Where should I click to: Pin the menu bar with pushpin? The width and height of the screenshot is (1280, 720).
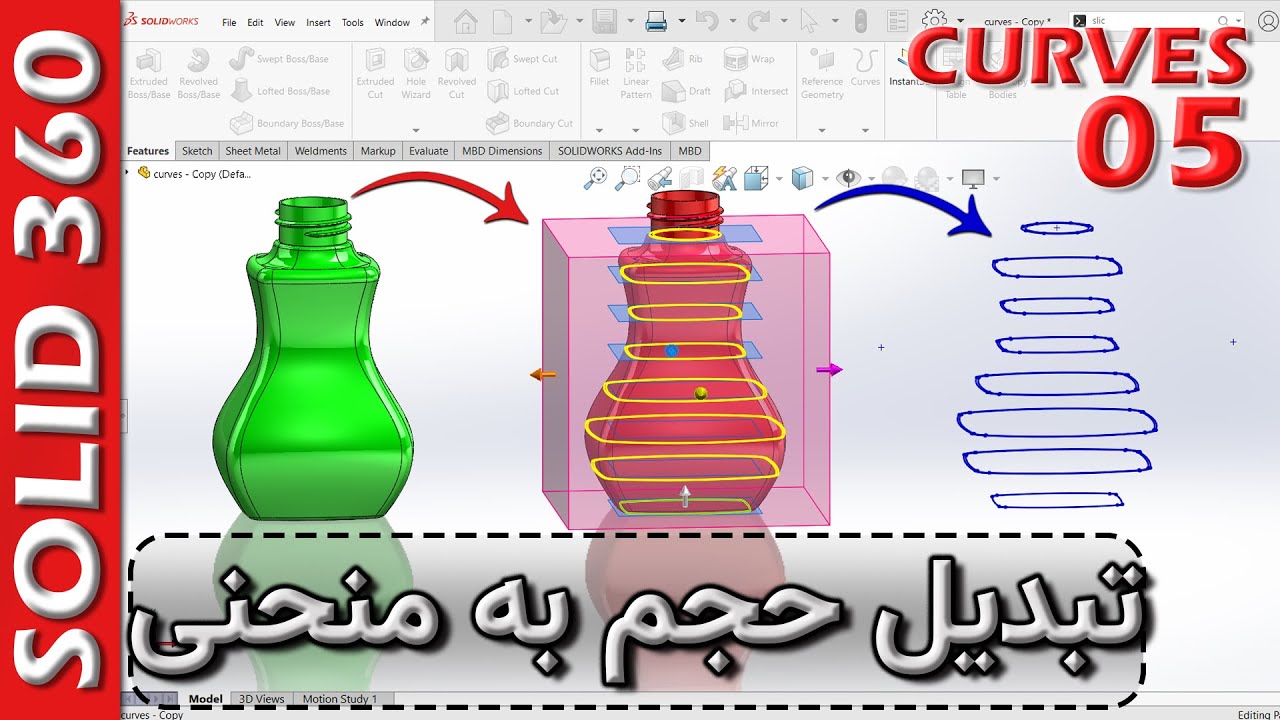coord(425,21)
